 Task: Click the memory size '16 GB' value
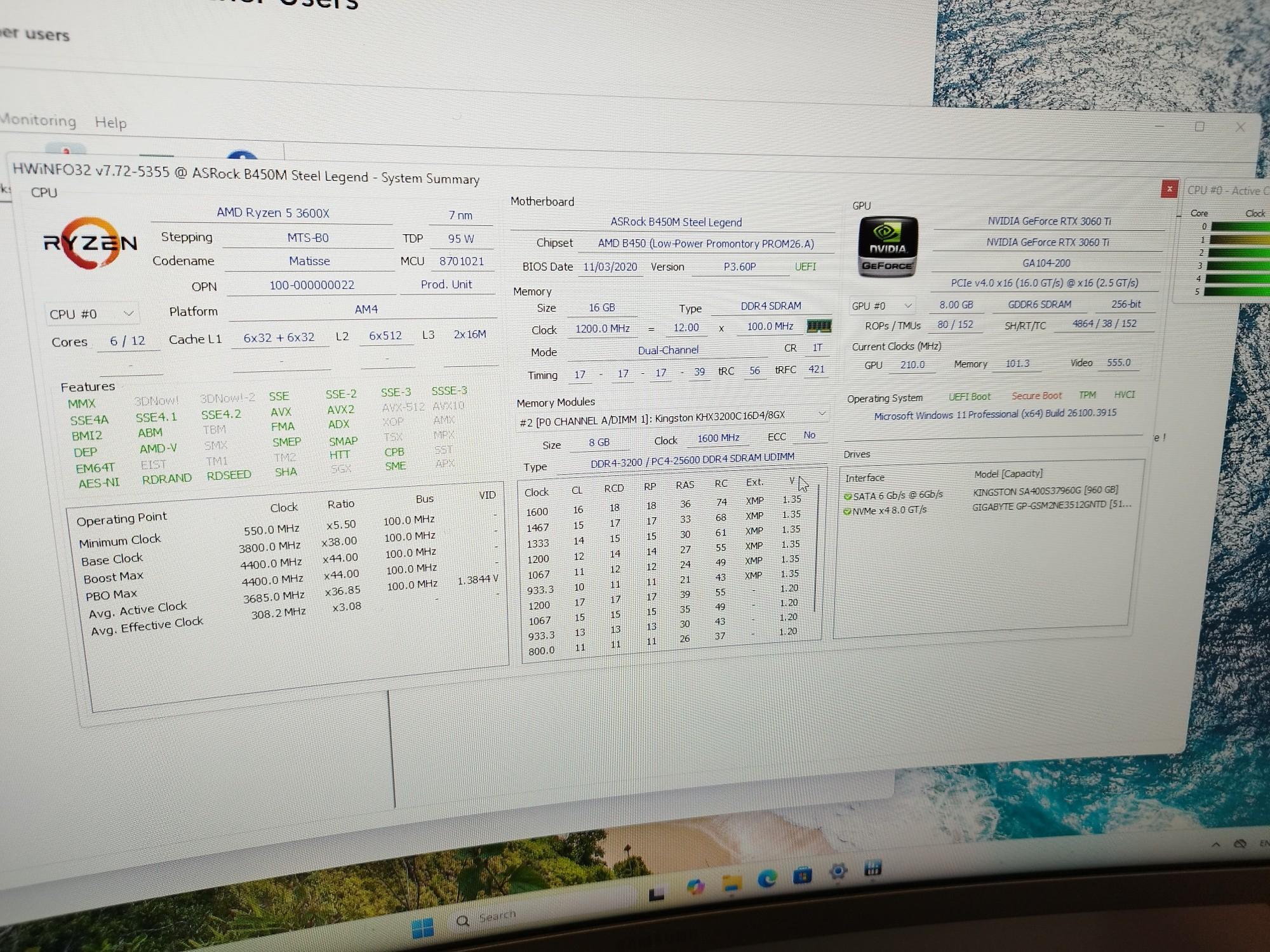pos(601,308)
